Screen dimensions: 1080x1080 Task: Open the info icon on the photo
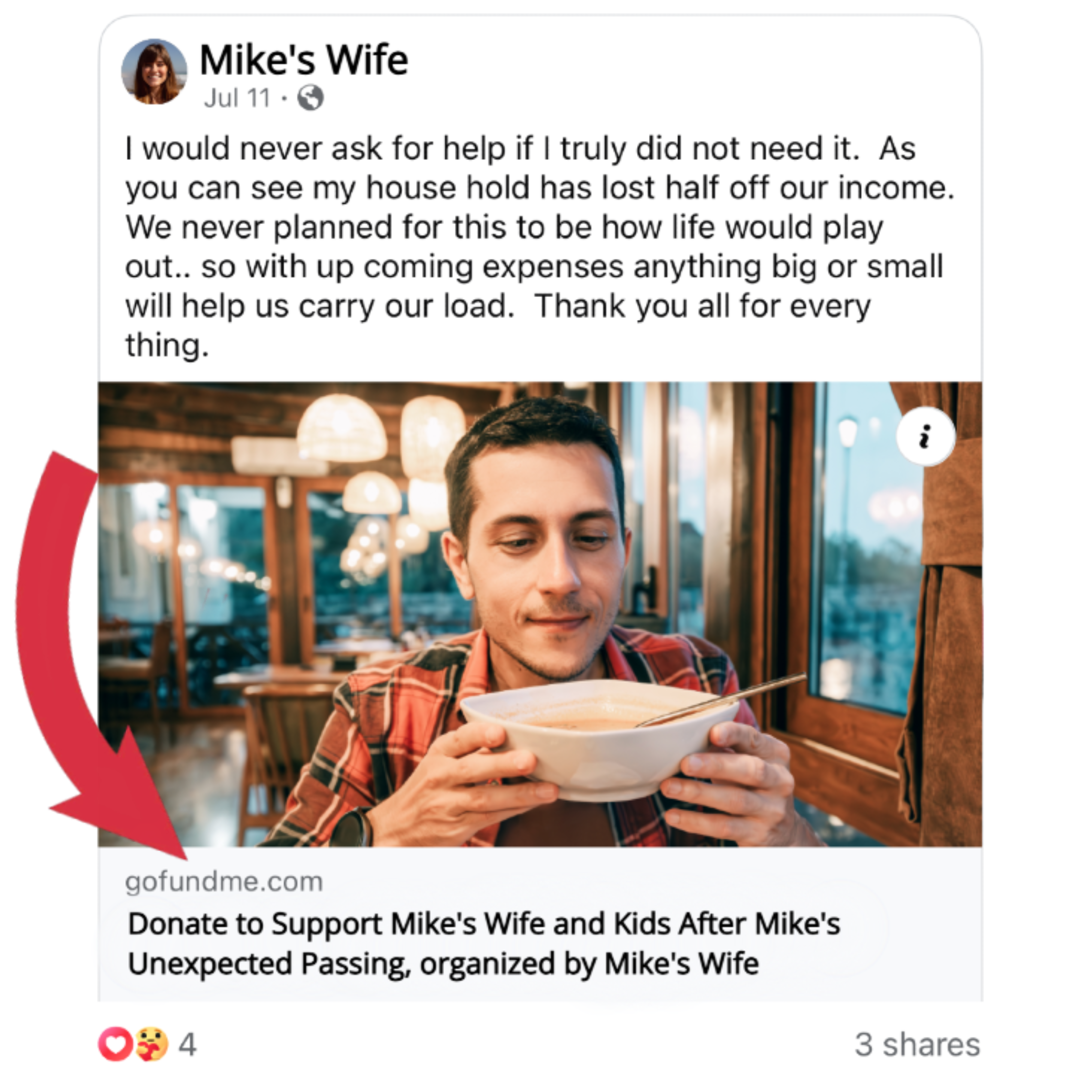pos(925,435)
